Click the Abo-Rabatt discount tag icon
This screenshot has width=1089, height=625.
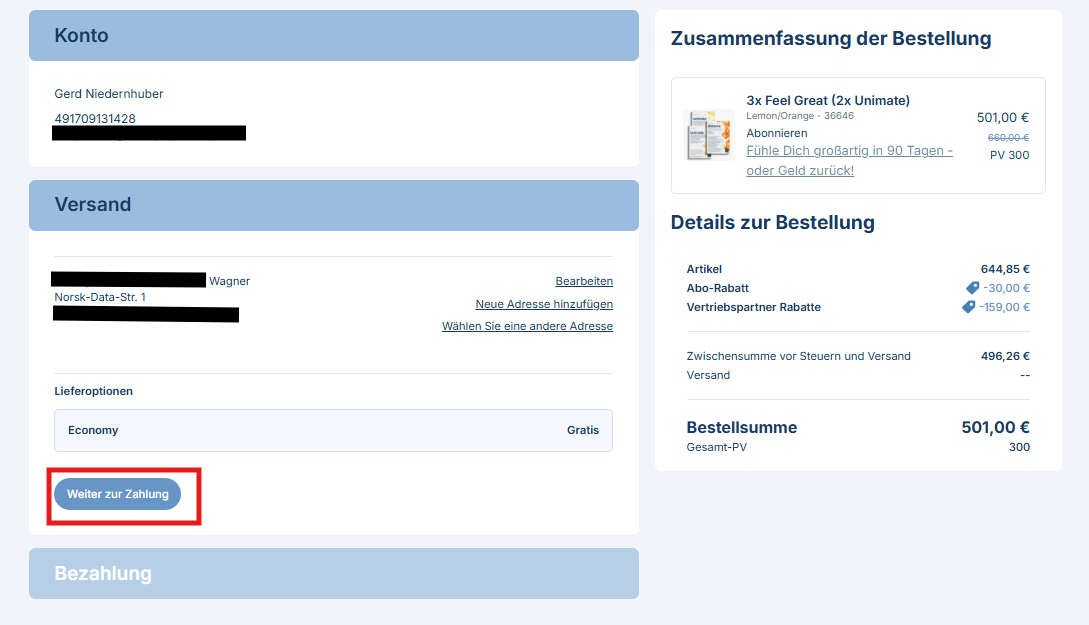(972, 288)
